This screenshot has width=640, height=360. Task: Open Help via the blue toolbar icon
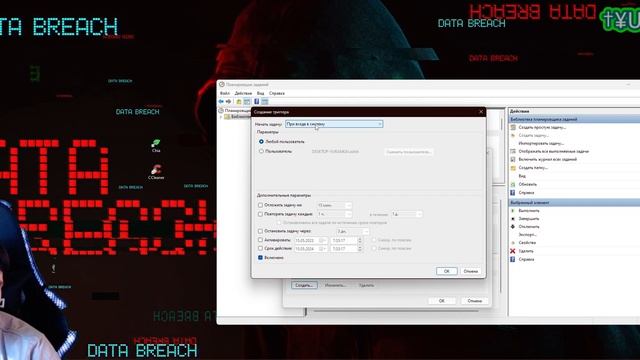pos(256,101)
